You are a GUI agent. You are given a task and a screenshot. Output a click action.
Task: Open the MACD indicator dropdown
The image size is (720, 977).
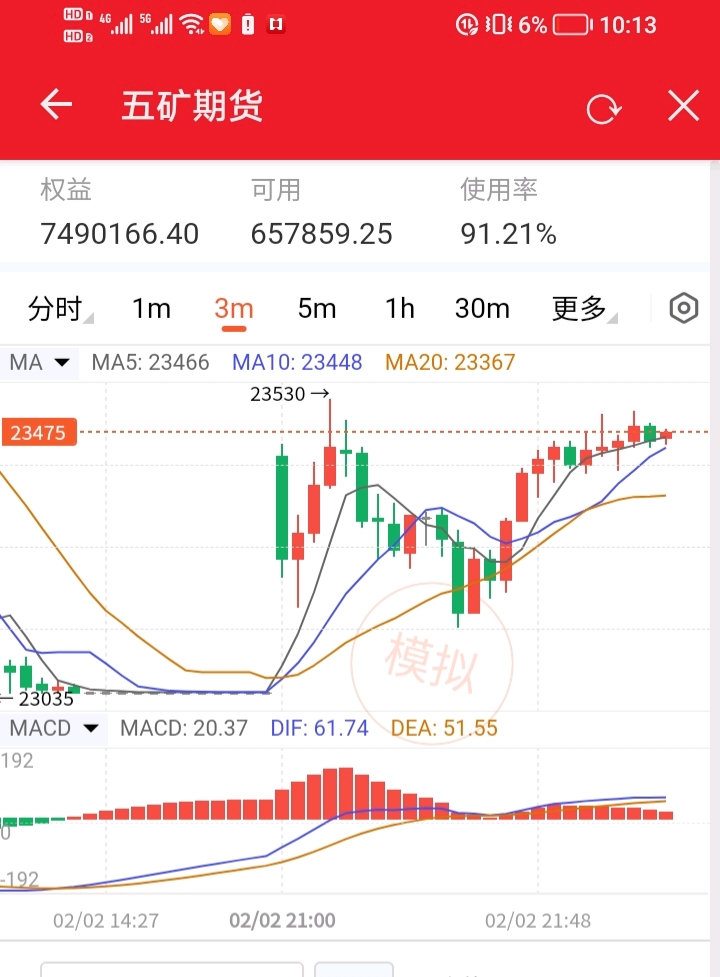click(54, 728)
